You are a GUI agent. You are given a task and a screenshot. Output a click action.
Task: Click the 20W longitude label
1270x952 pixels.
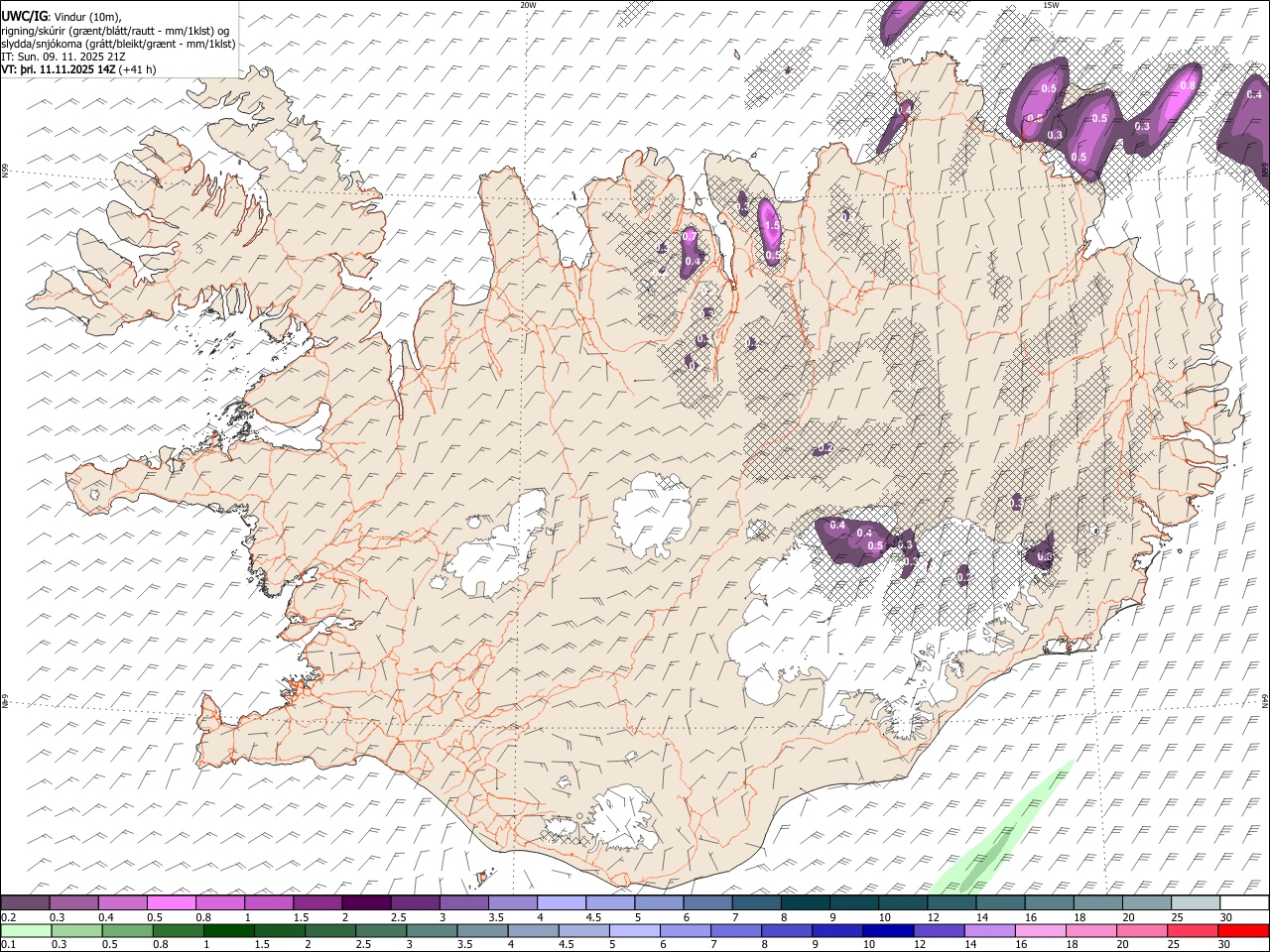coord(528,5)
